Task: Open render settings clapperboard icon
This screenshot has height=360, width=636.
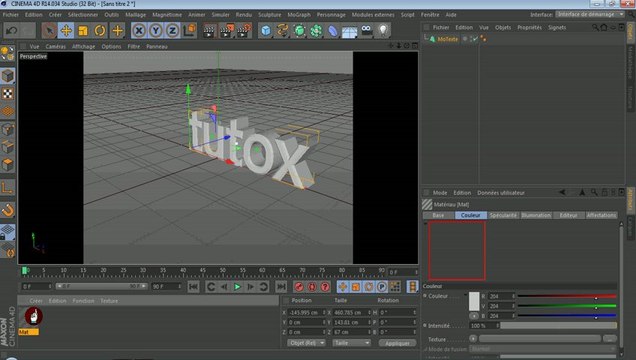Action: (x=244, y=31)
